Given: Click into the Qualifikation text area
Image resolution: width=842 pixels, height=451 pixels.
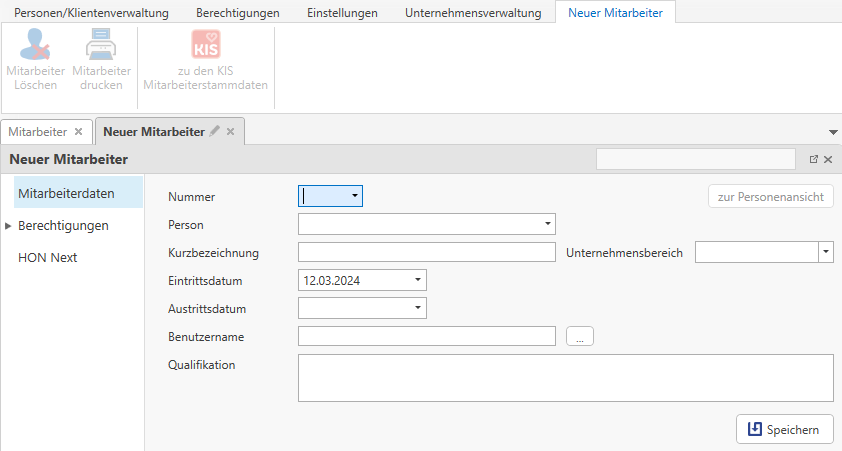Looking at the screenshot, I should [565, 377].
